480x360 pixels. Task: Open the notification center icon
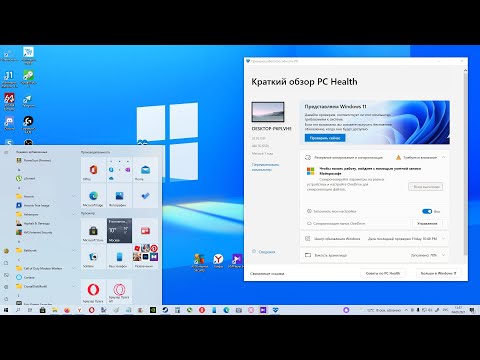pos(472,310)
